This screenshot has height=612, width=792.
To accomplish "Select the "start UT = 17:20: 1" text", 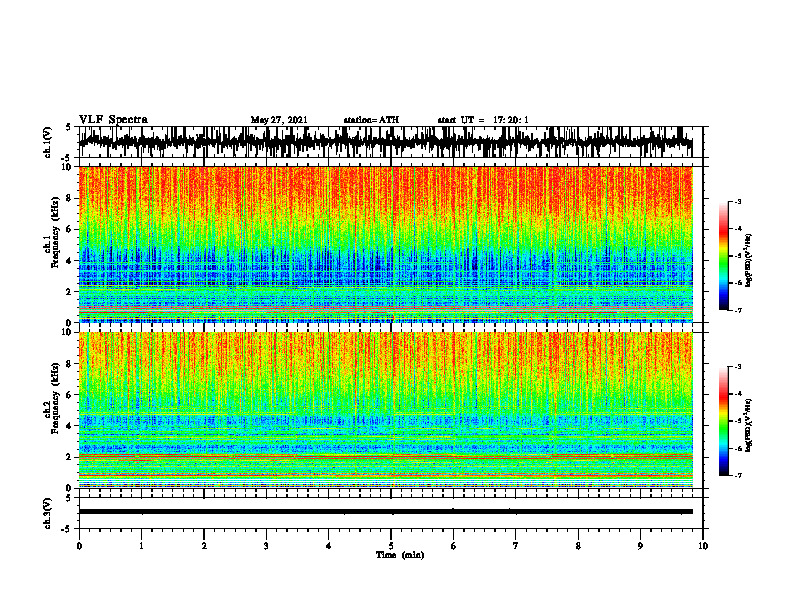I will tap(483, 120).
